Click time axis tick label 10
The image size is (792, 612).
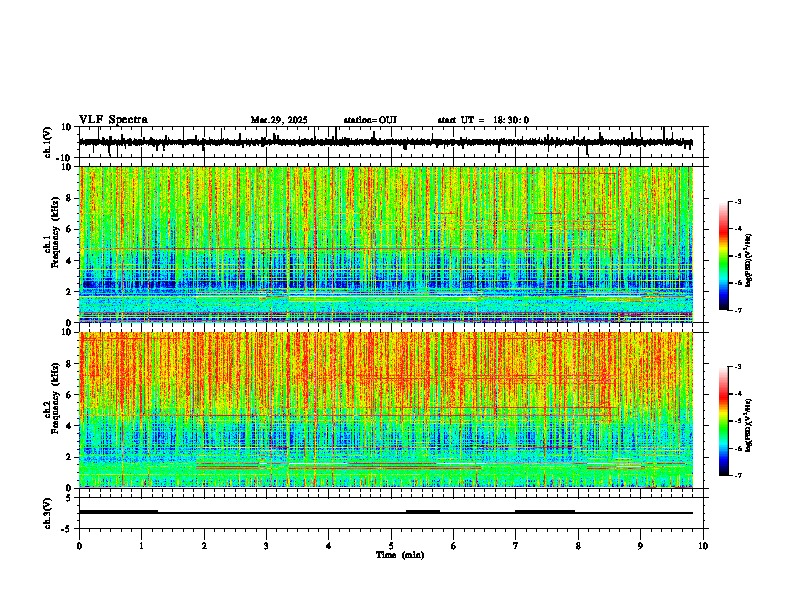[x=703, y=546]
